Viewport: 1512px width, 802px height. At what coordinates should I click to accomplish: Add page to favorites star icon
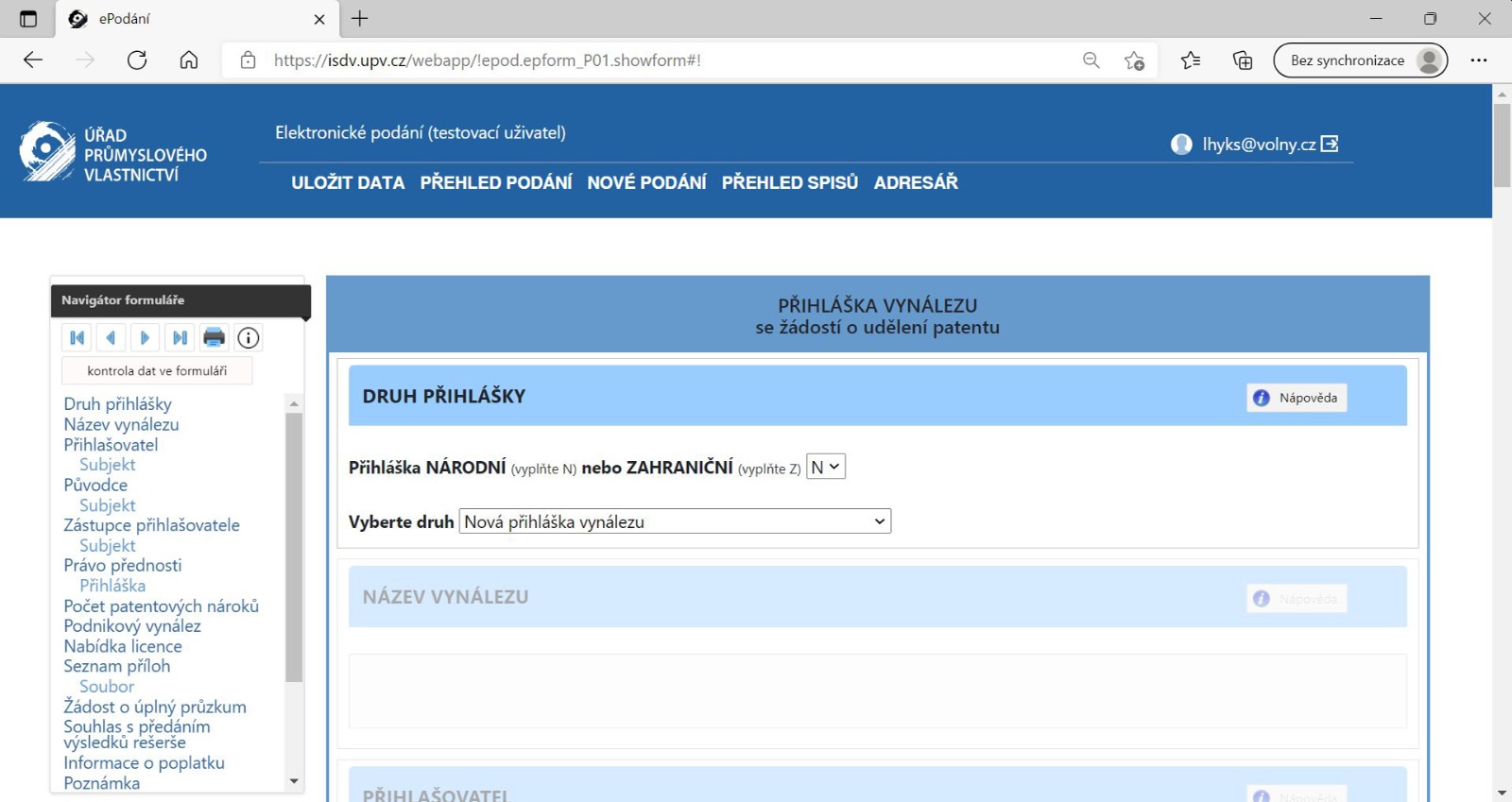click(1134, 60)
